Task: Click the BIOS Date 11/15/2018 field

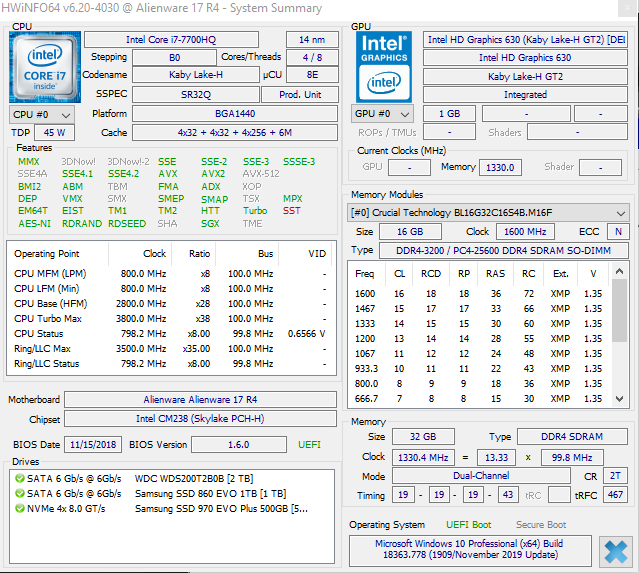Action: [93, 444]
